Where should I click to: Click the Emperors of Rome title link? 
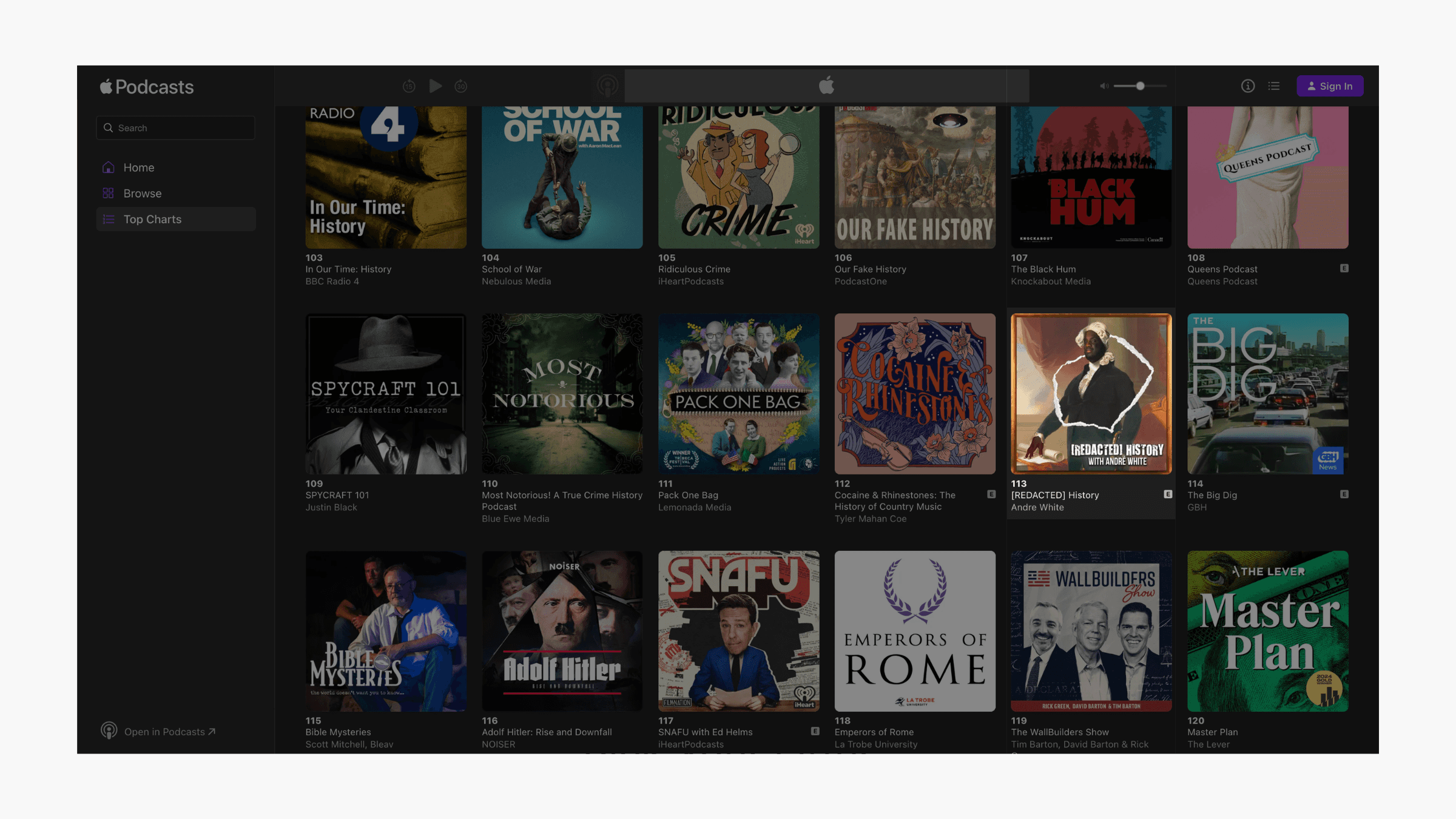pos(874,732)
